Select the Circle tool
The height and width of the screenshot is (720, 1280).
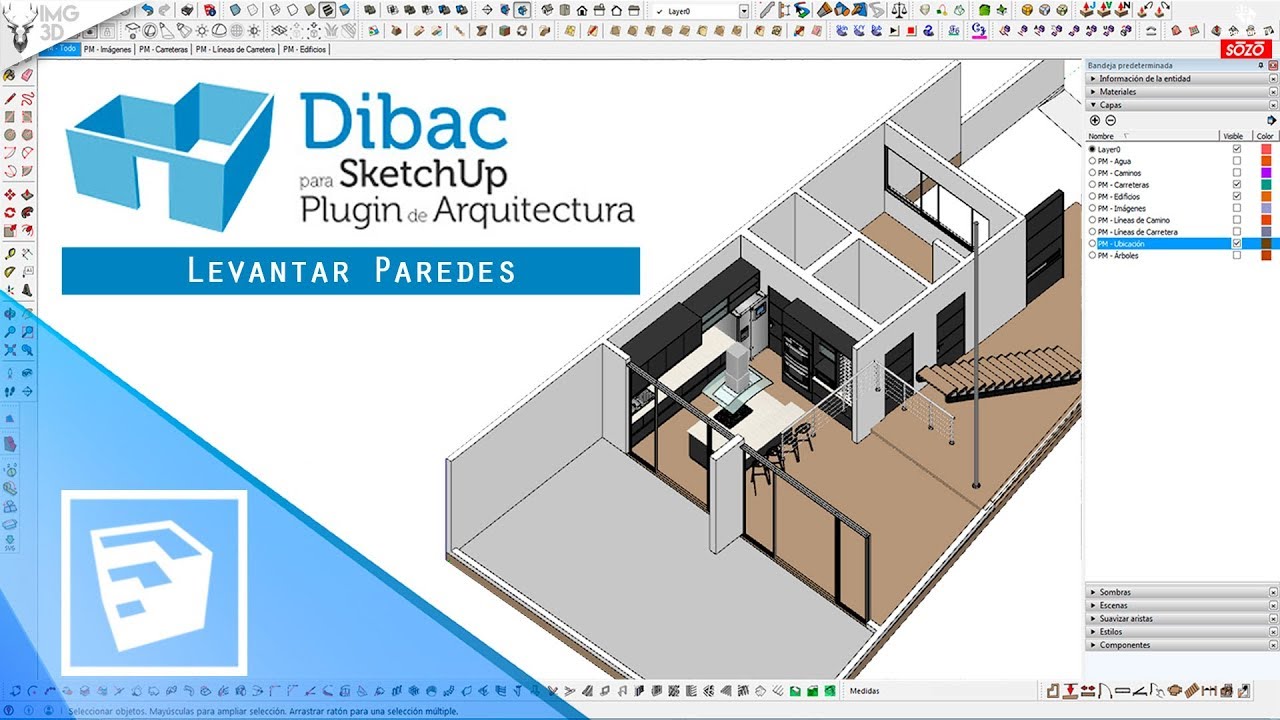tap(9, 135)
